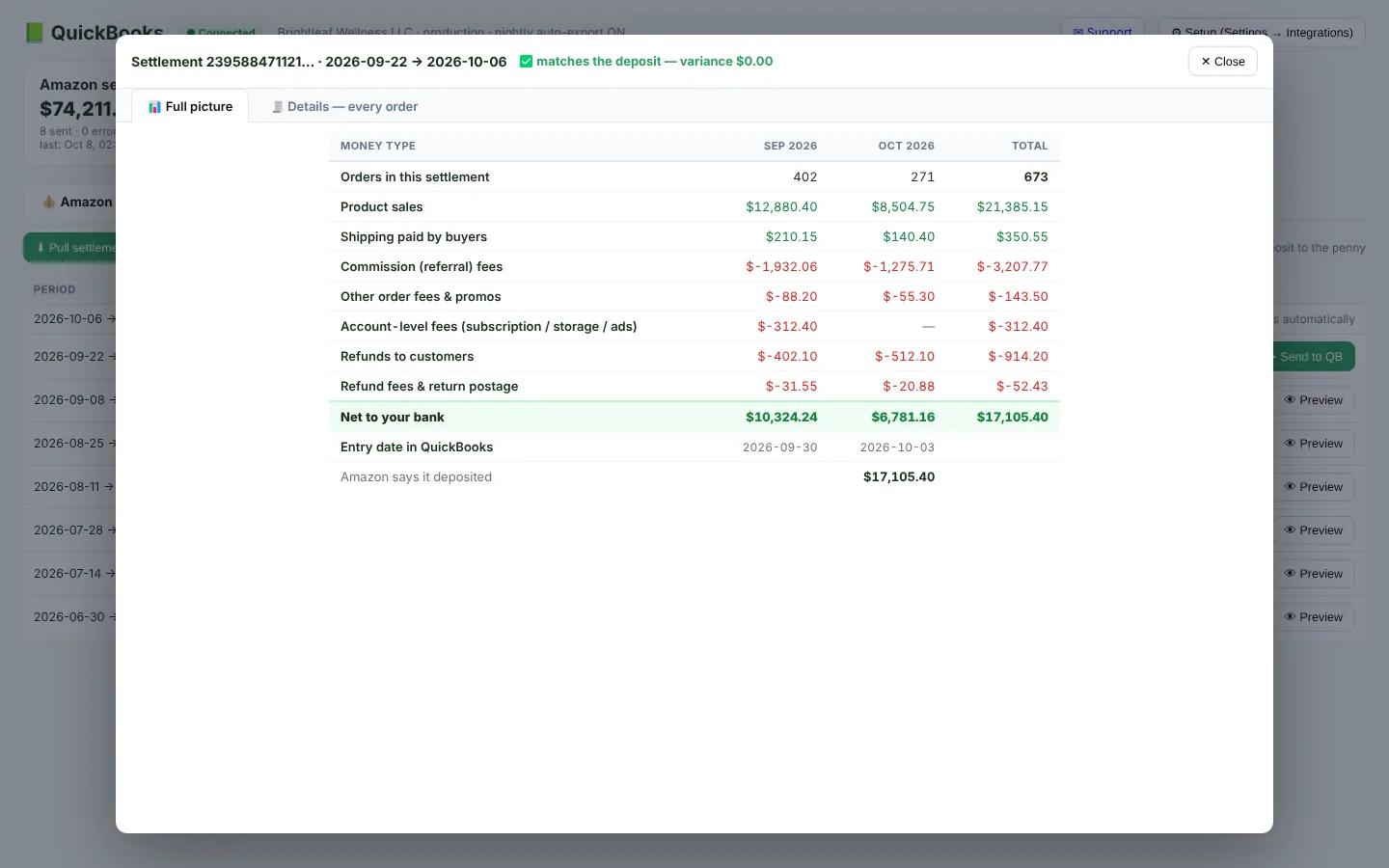Click the eye icon on the 2026-08-11 Preview button
Image resolution: width=1389 pixels, height=868 pixels.
(x=1290, y=487)
